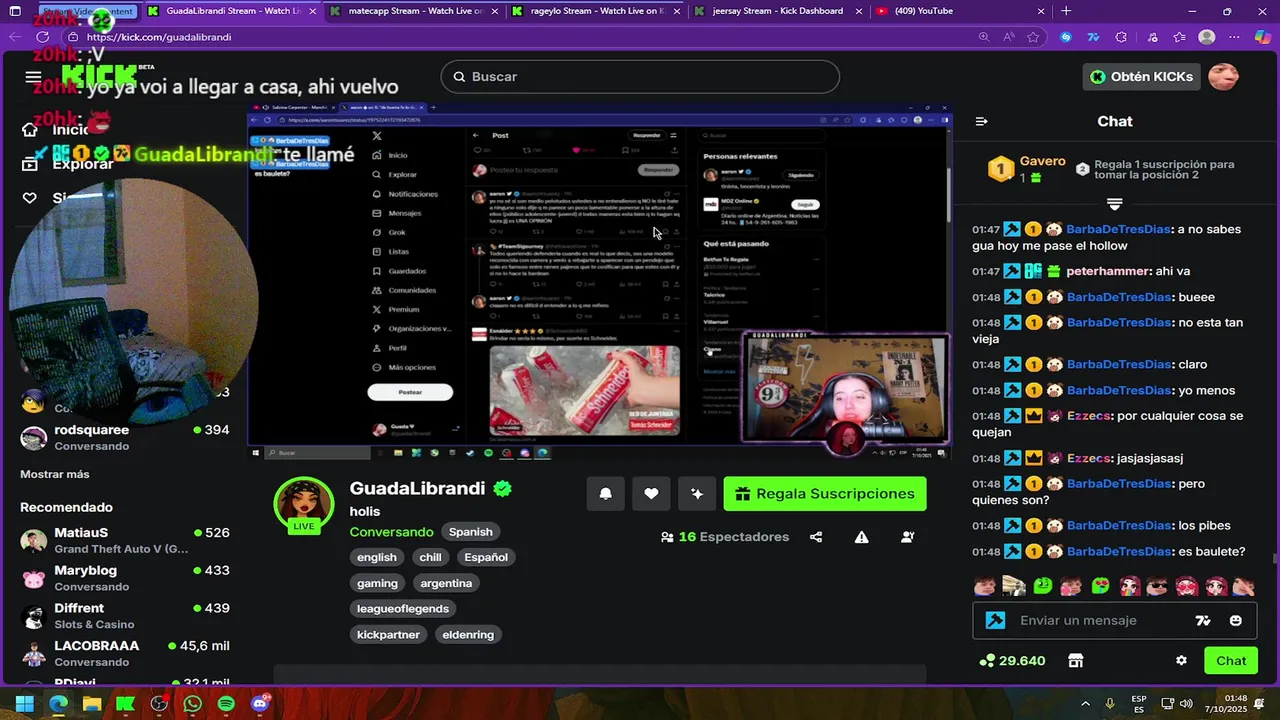Click the green Chat send button
The width and height of the screenshot is (1280, 720).
click(x=1231, y=661)
